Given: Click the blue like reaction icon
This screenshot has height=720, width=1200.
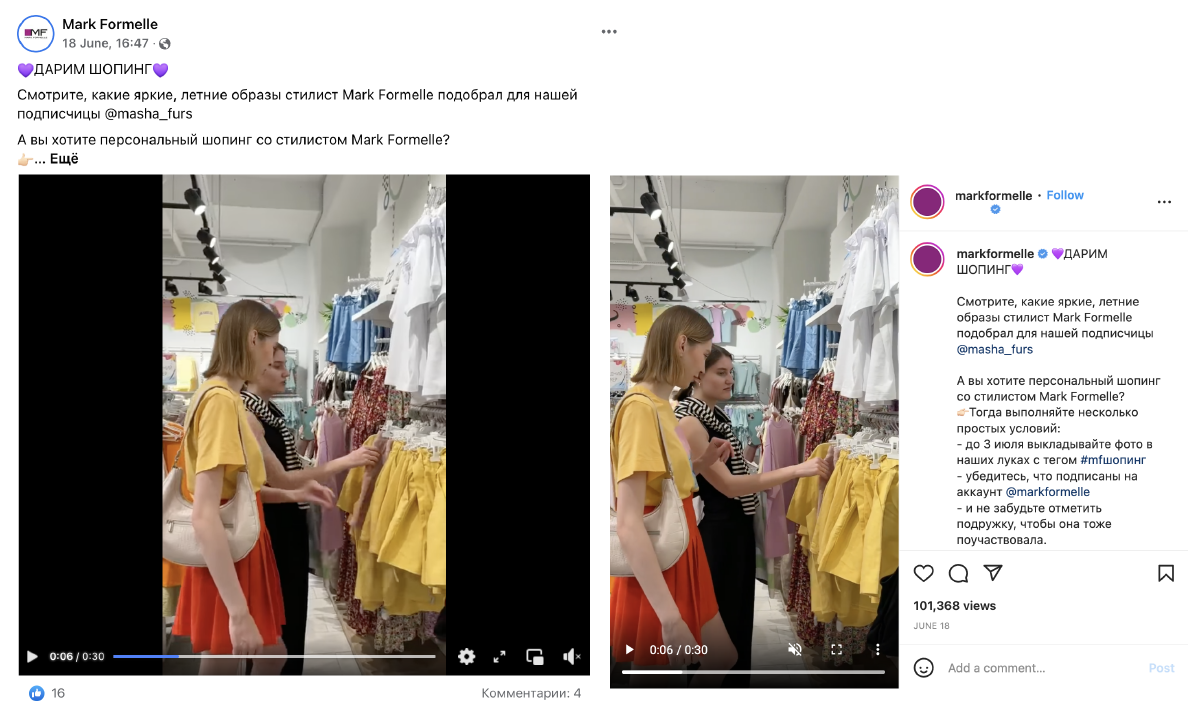Looking at the screenshot, I should click(x=37, y=693).
